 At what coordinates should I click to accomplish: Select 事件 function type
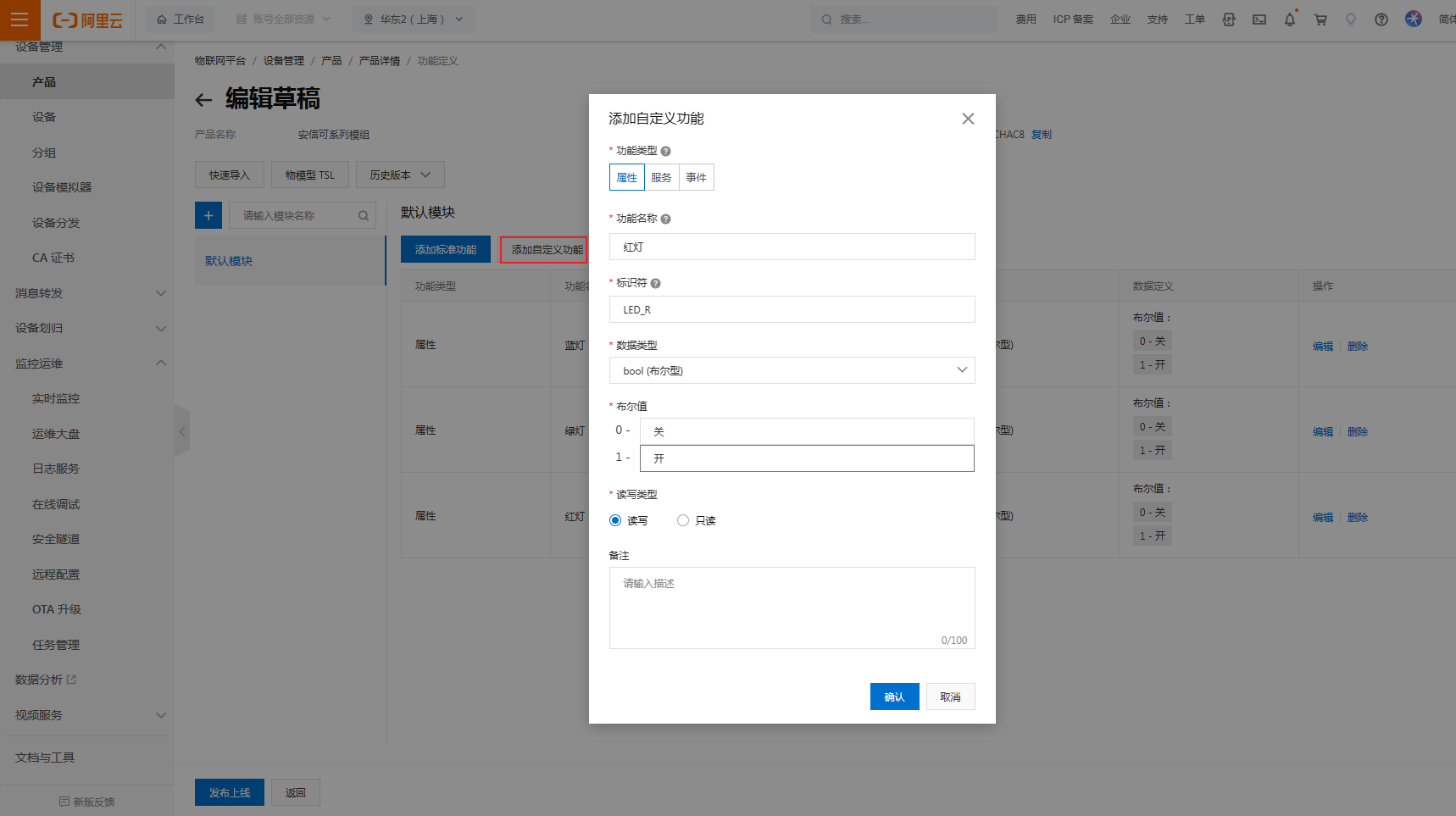pyautogui.click(x=697, y=177)
